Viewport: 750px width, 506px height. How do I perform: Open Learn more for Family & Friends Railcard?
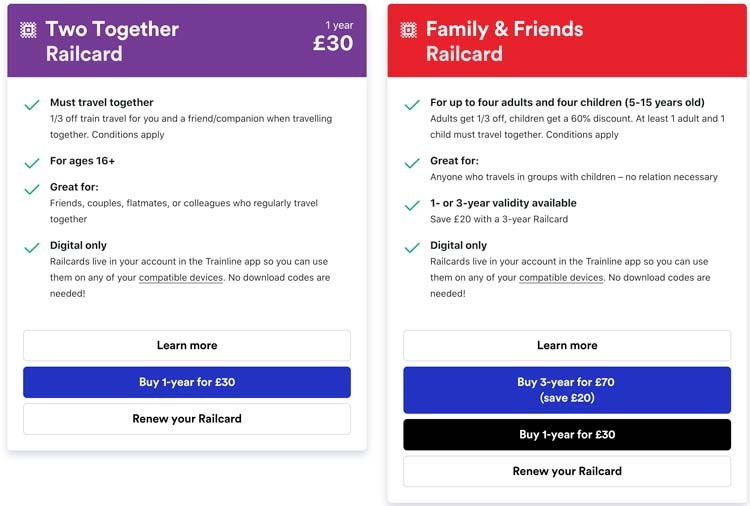point(567,345)
